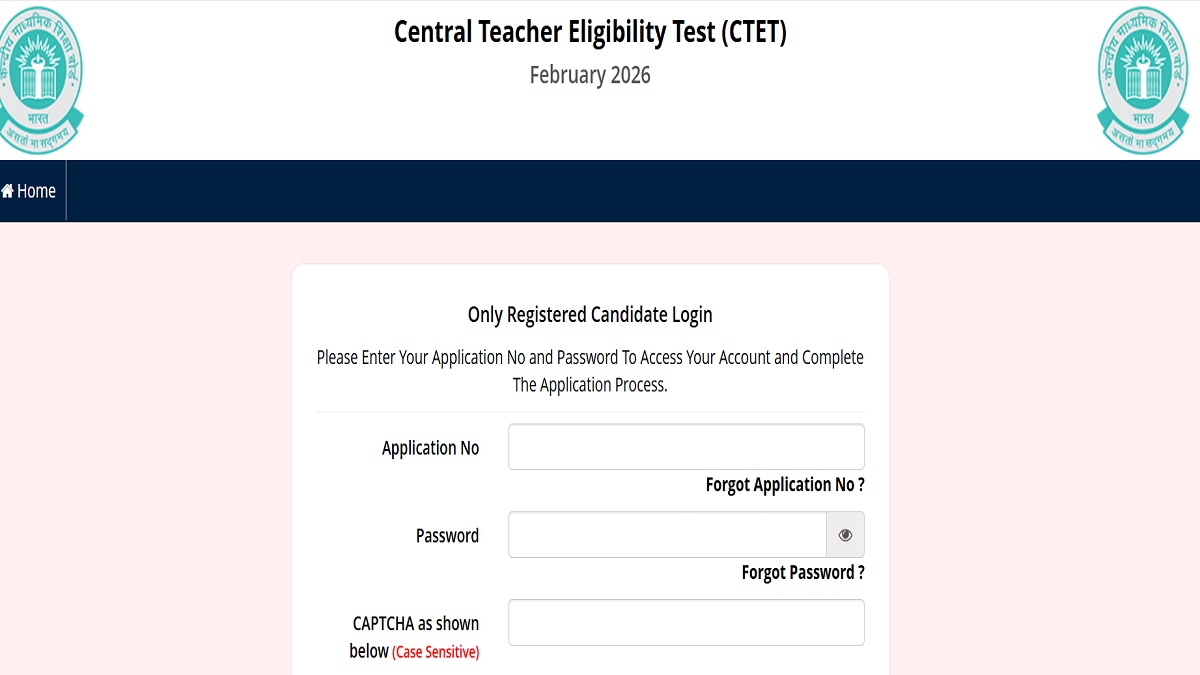This screenshot has height=675, width=1200.
Task: Click the Only Registered Candidate Login heading
Action: click(590, 315)
